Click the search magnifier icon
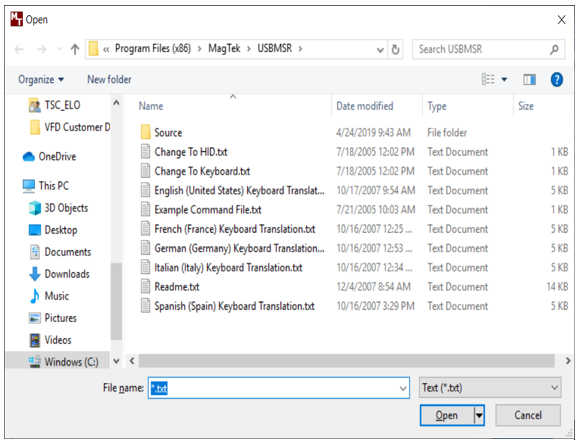Screen dimensions: 581x442 coord(554,49)
